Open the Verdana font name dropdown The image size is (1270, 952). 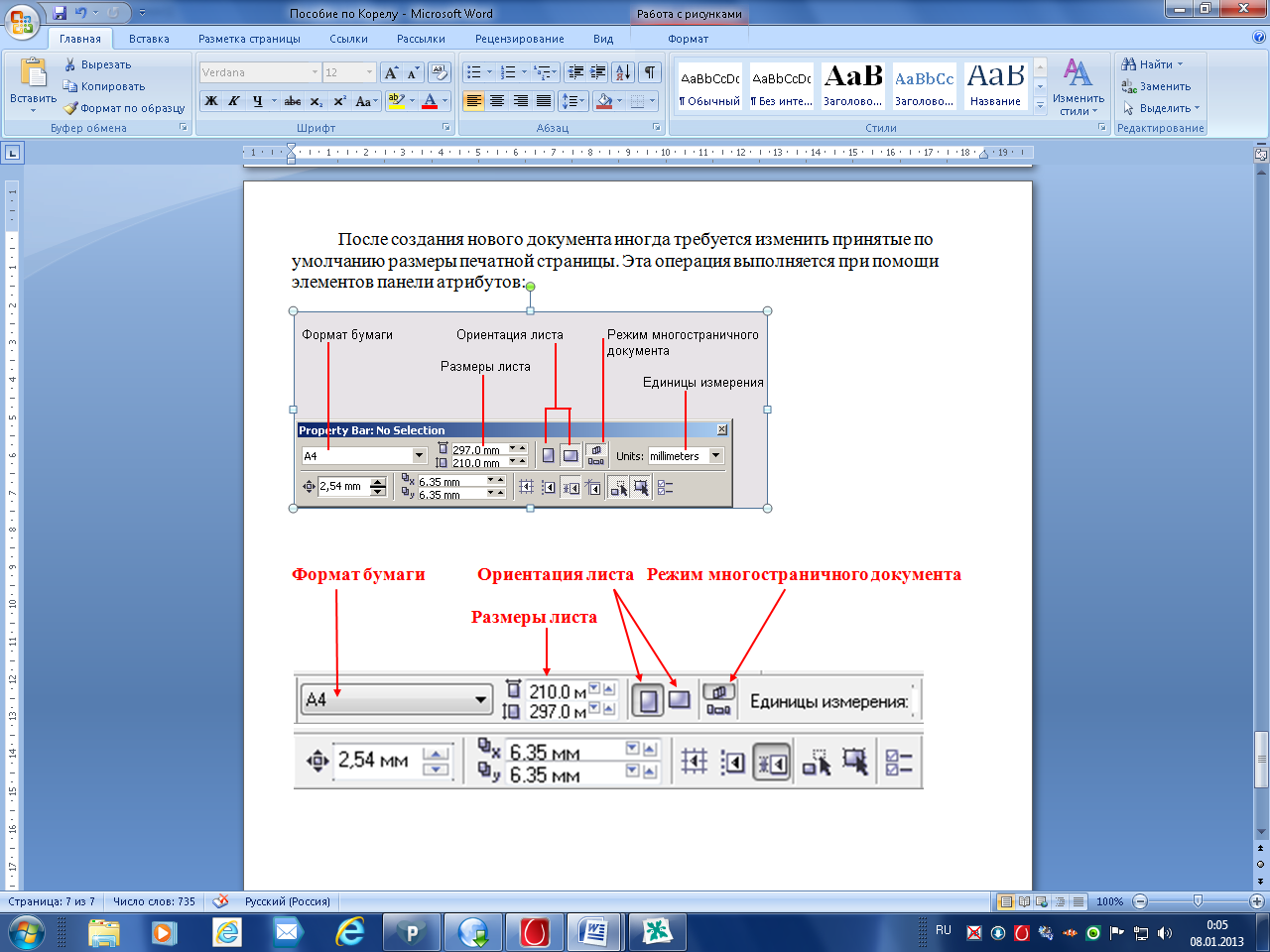tap(315, 72)
